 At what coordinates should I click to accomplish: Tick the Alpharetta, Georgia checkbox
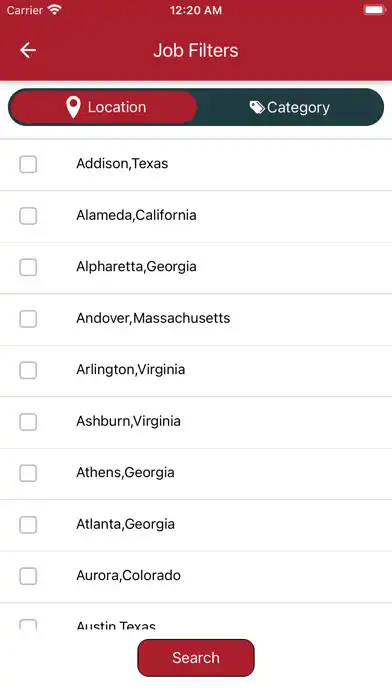pyautogui.click(x=28, y=267)
